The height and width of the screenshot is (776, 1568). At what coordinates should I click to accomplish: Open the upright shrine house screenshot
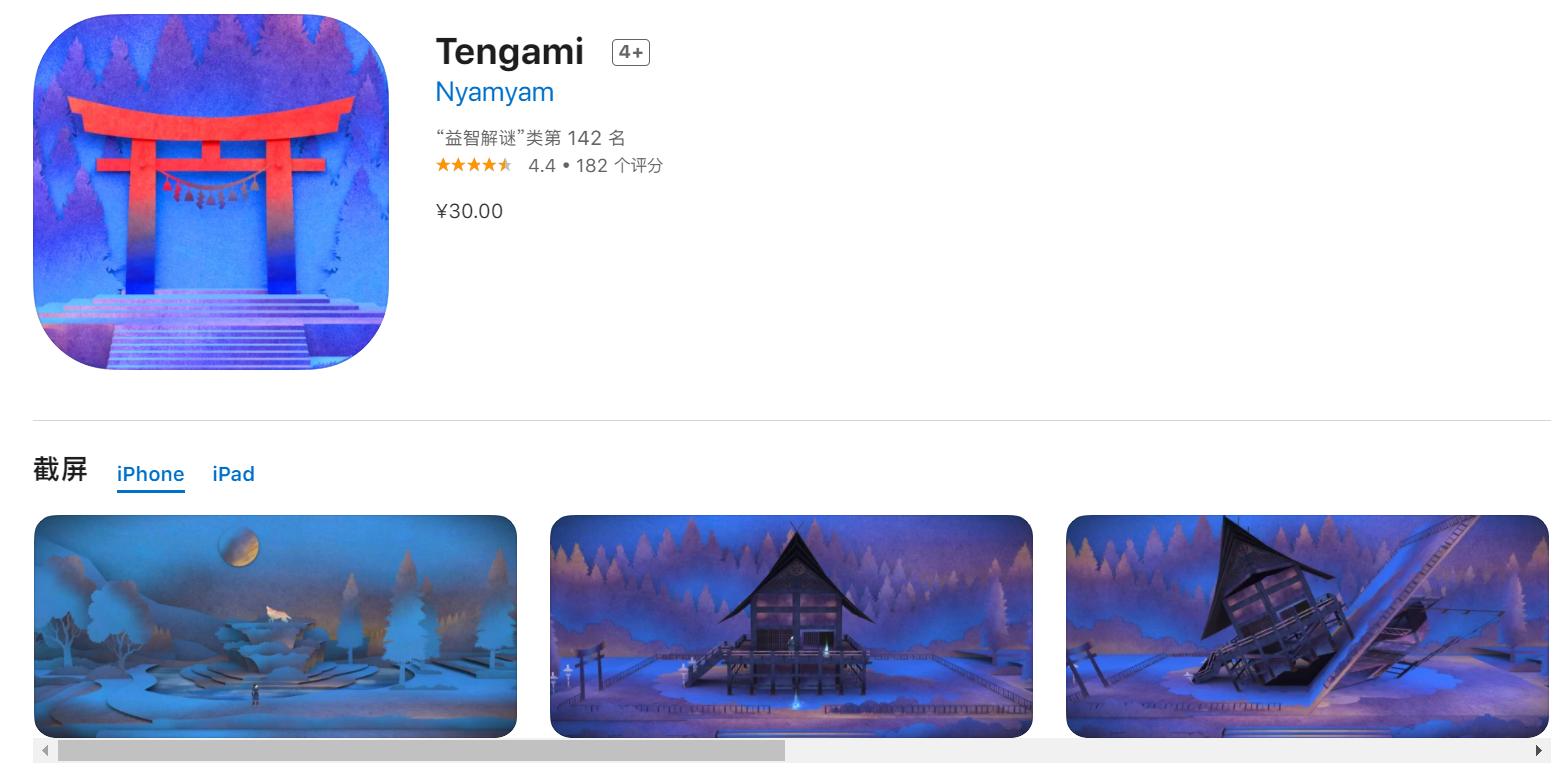(x=791, y=626)
